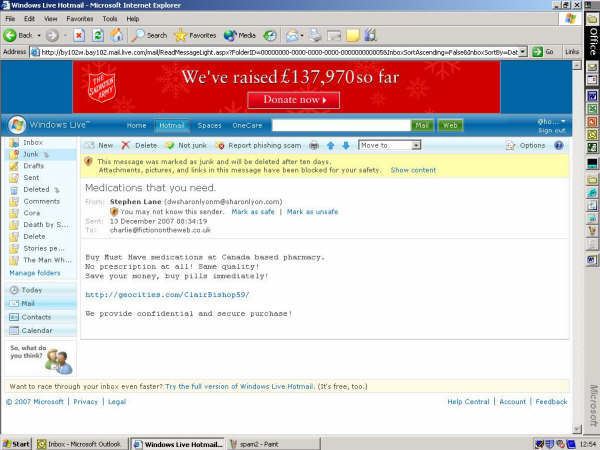Viewport: 600px width, 450px height.
Task: Go to next message down arrow
Action: [x=346, y=145]
